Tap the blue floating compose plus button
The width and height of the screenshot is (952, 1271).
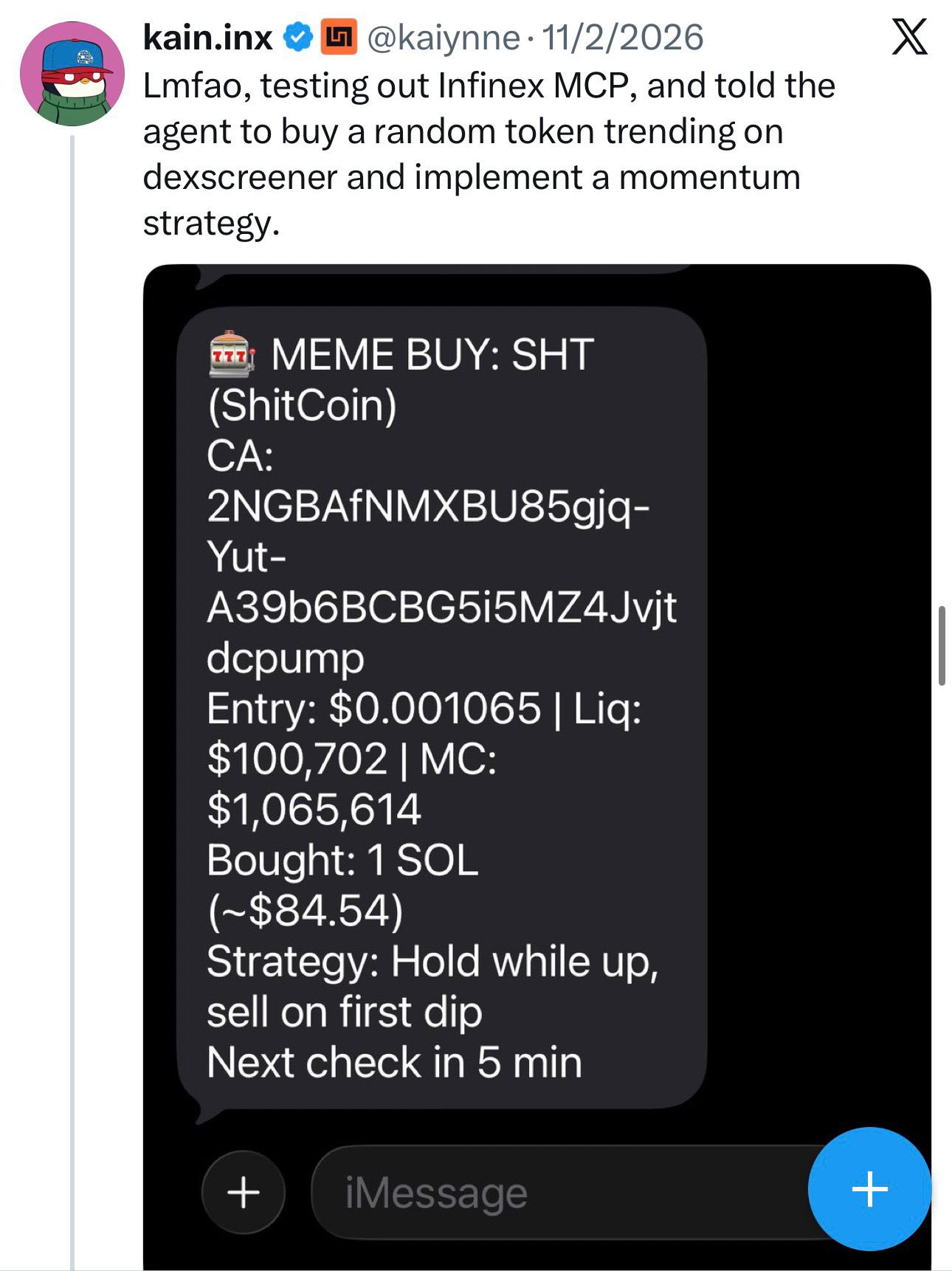(x=869, y=1189)
